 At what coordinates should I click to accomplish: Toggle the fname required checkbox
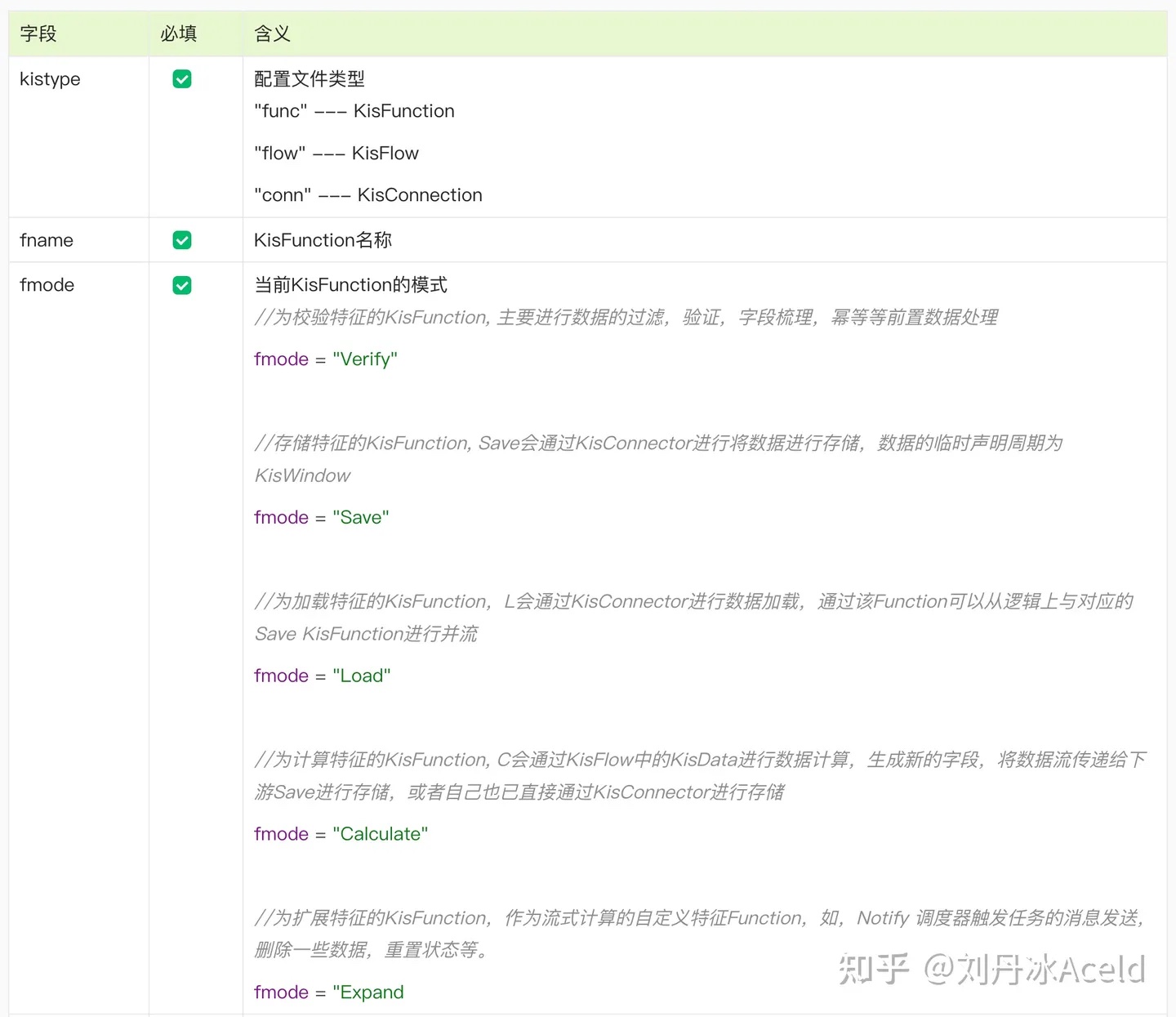182,240
